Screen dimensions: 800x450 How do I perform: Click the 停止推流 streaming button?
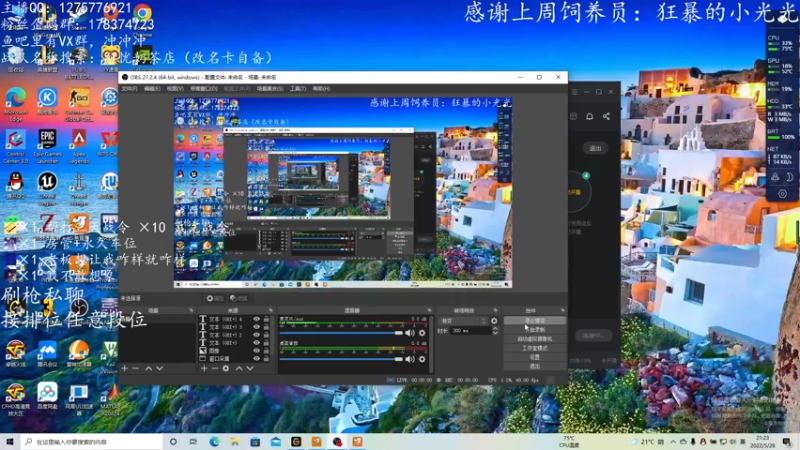[535, 320]
